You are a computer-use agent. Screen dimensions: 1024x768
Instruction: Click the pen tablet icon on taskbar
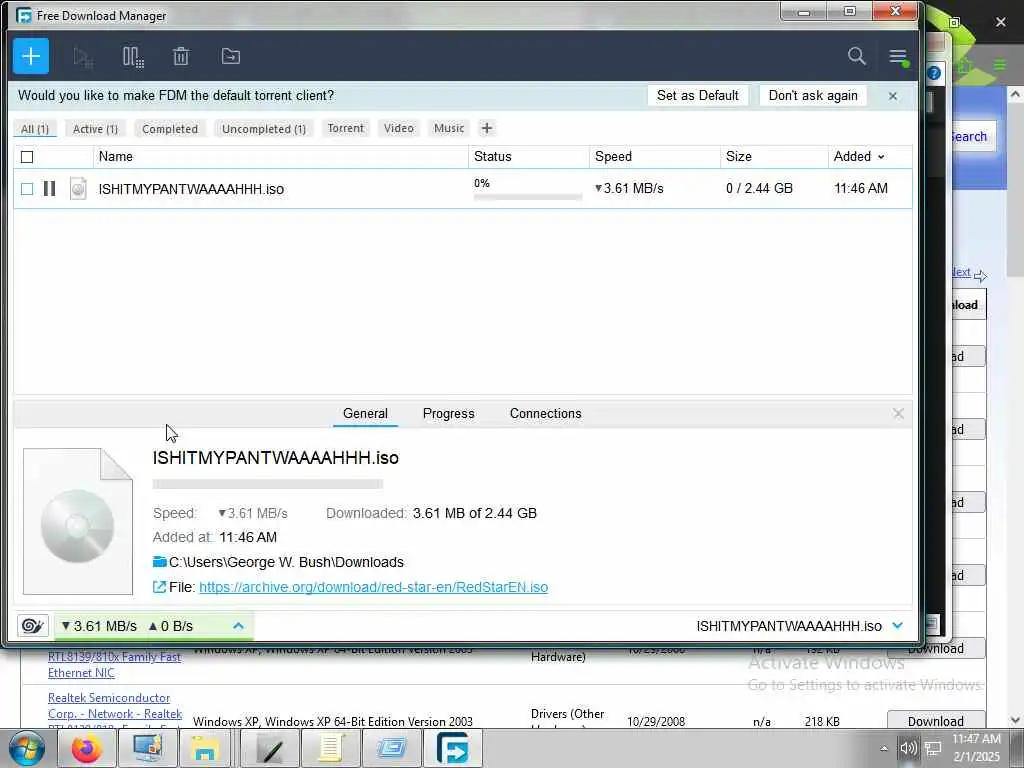270,748
